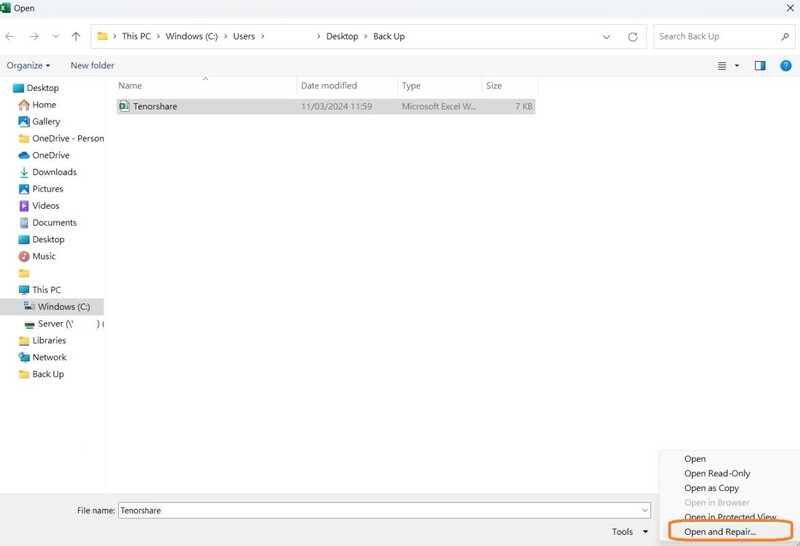
Task: Toggle the preview pane
Action: click(x=760, y=65)
